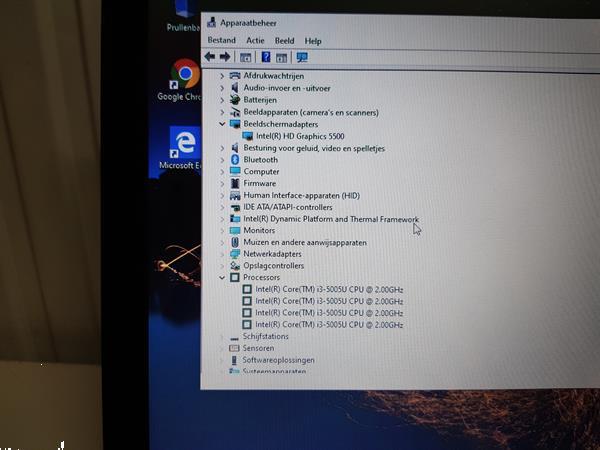Click the camera icon beside Beeldapparaten

click(x=235, y=112)
